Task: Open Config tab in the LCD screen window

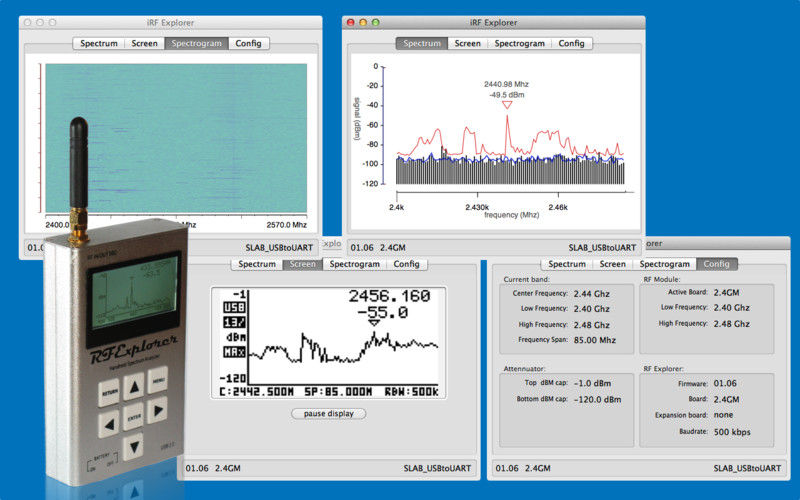Action: [407, 264]
